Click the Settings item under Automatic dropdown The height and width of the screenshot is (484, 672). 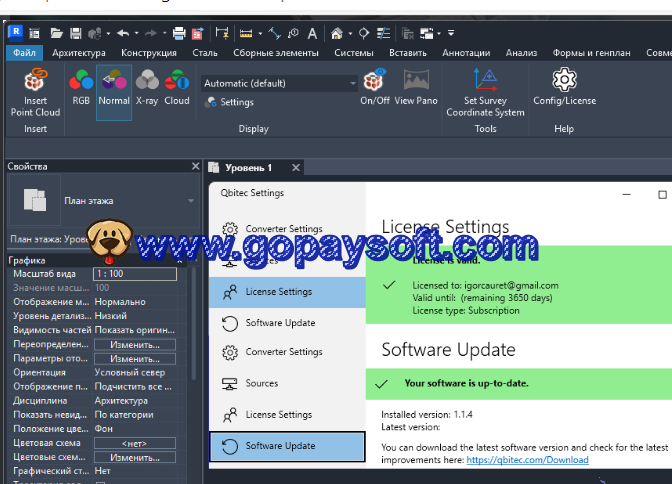[x=230, y=102]
